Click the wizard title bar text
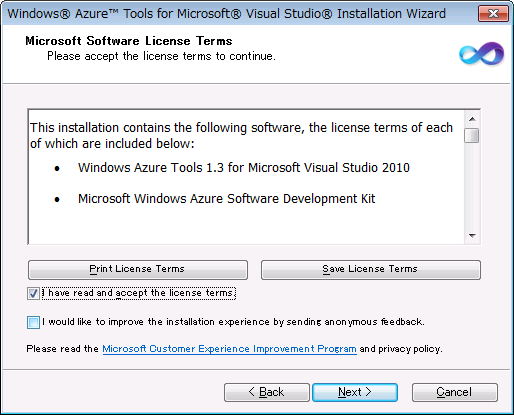The width and height of the screenshot is (514, 415). (226, 14)
